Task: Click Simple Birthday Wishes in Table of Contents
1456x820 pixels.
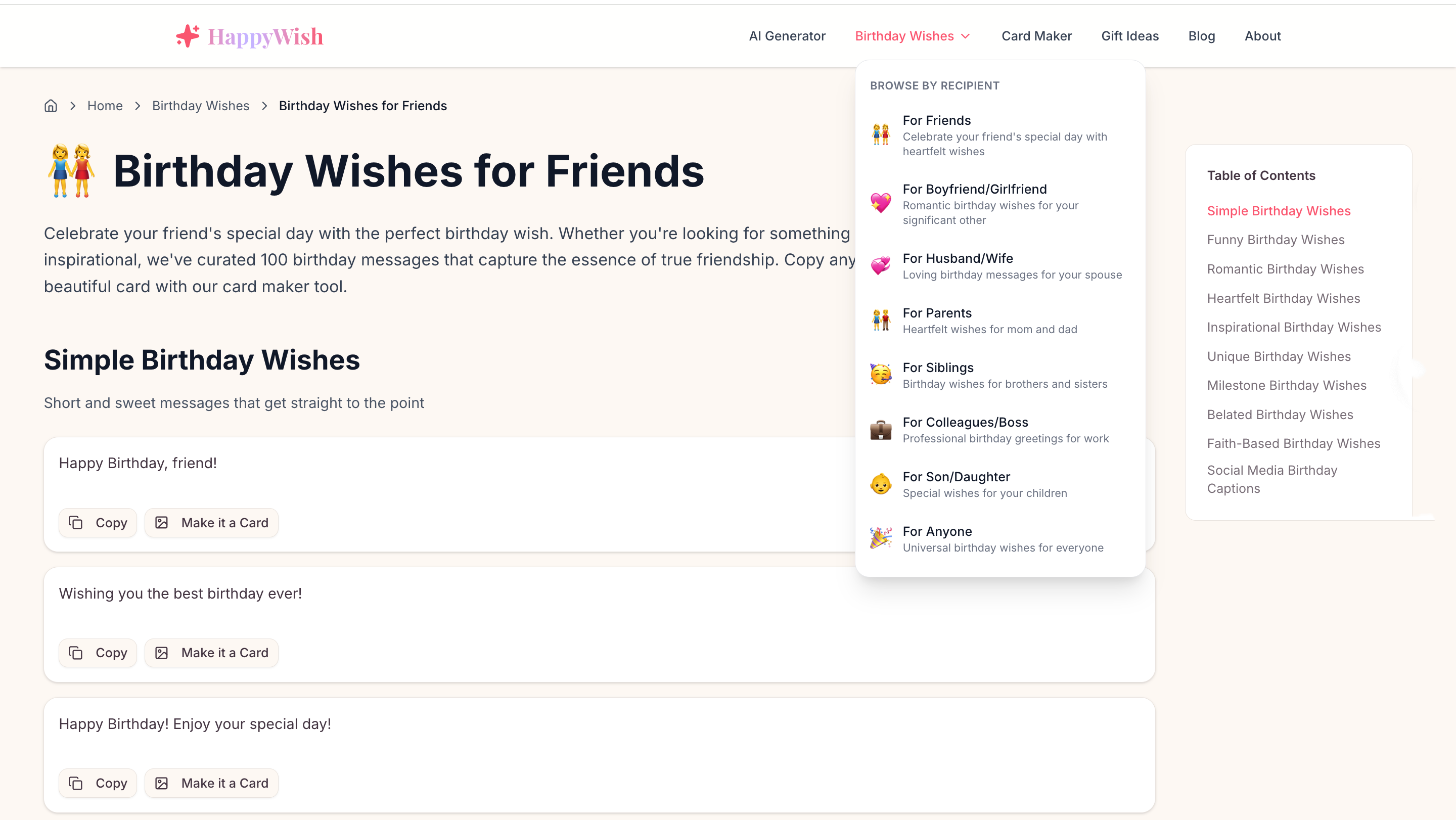Action: pos(1279,210)
